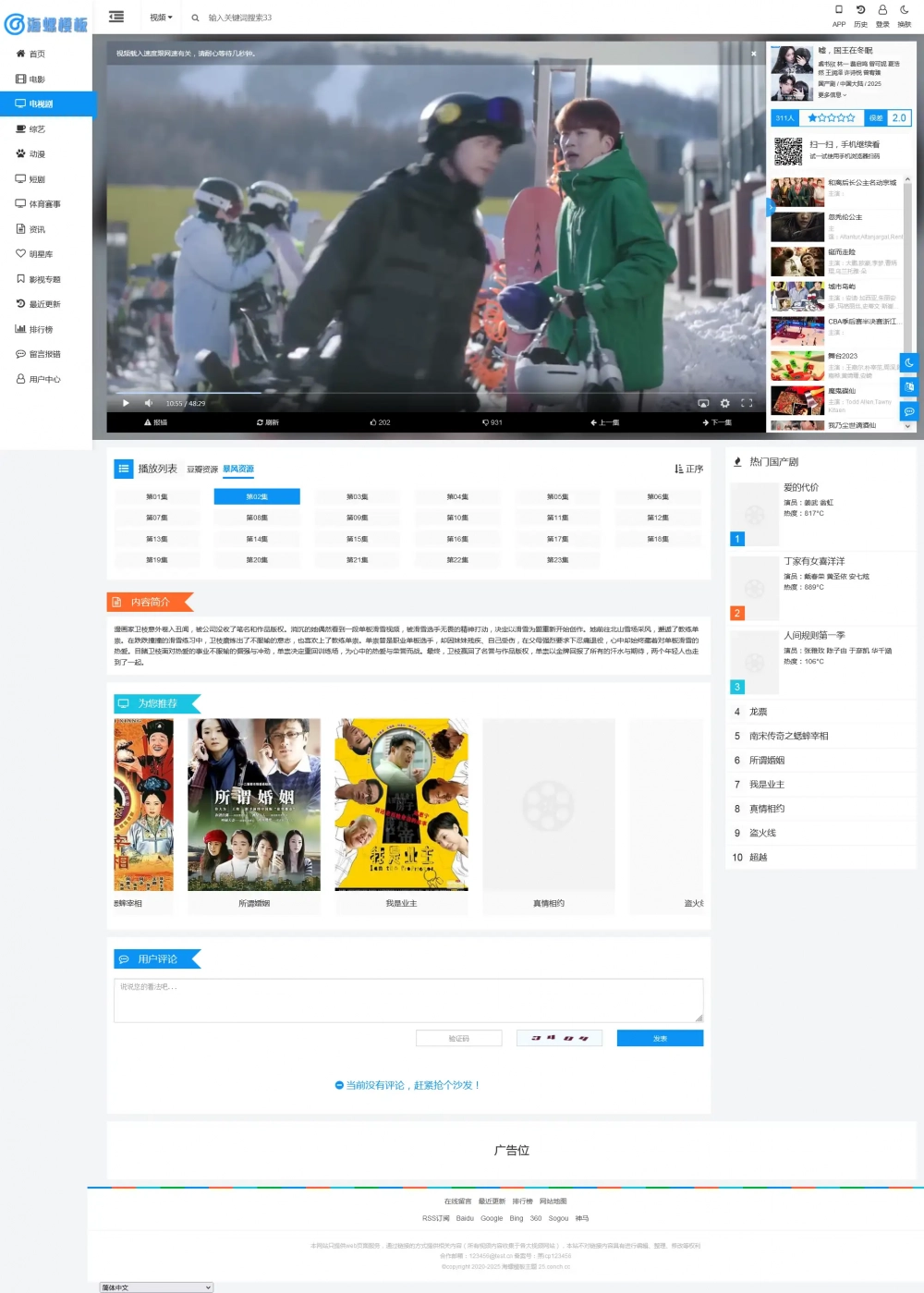Viewport: 924px width, 1293px height.
Task: Toggle picture-in-picture in the player
Action: tap(703, 403)
